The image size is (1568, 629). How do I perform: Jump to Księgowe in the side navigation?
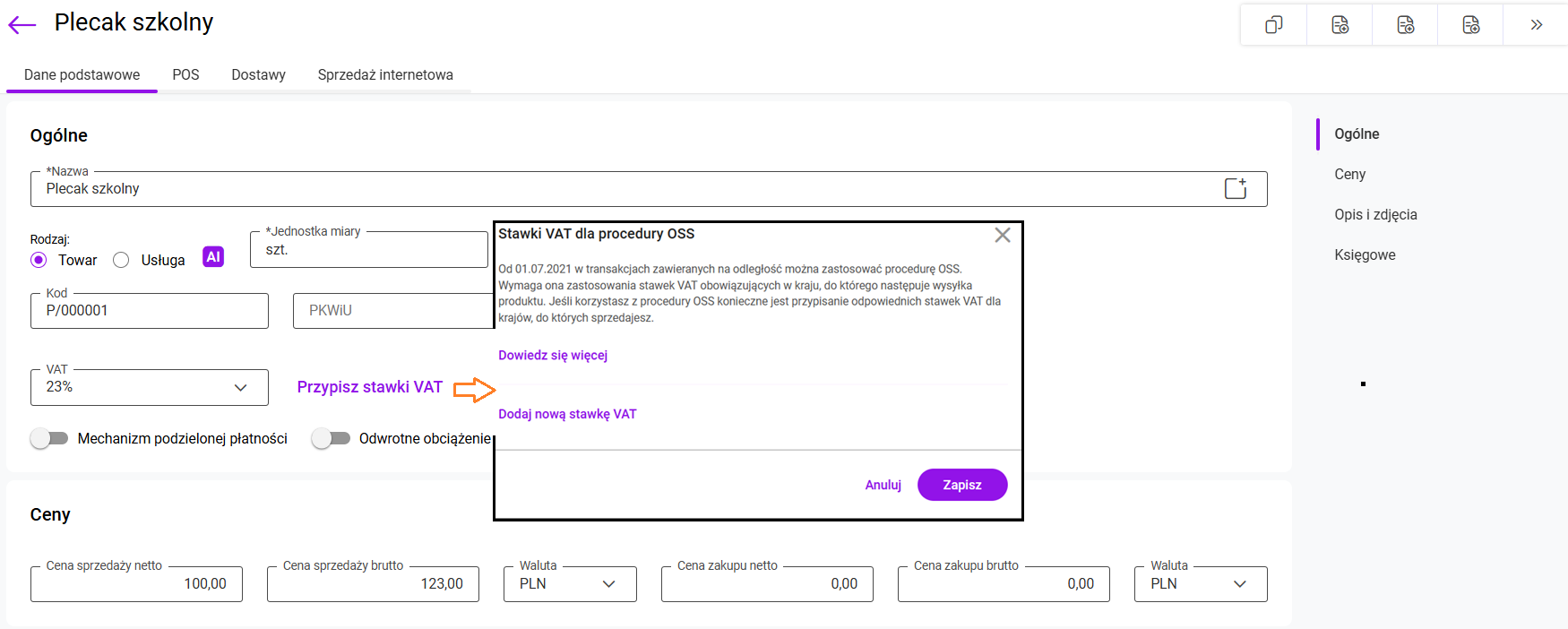click(1365, 255)
